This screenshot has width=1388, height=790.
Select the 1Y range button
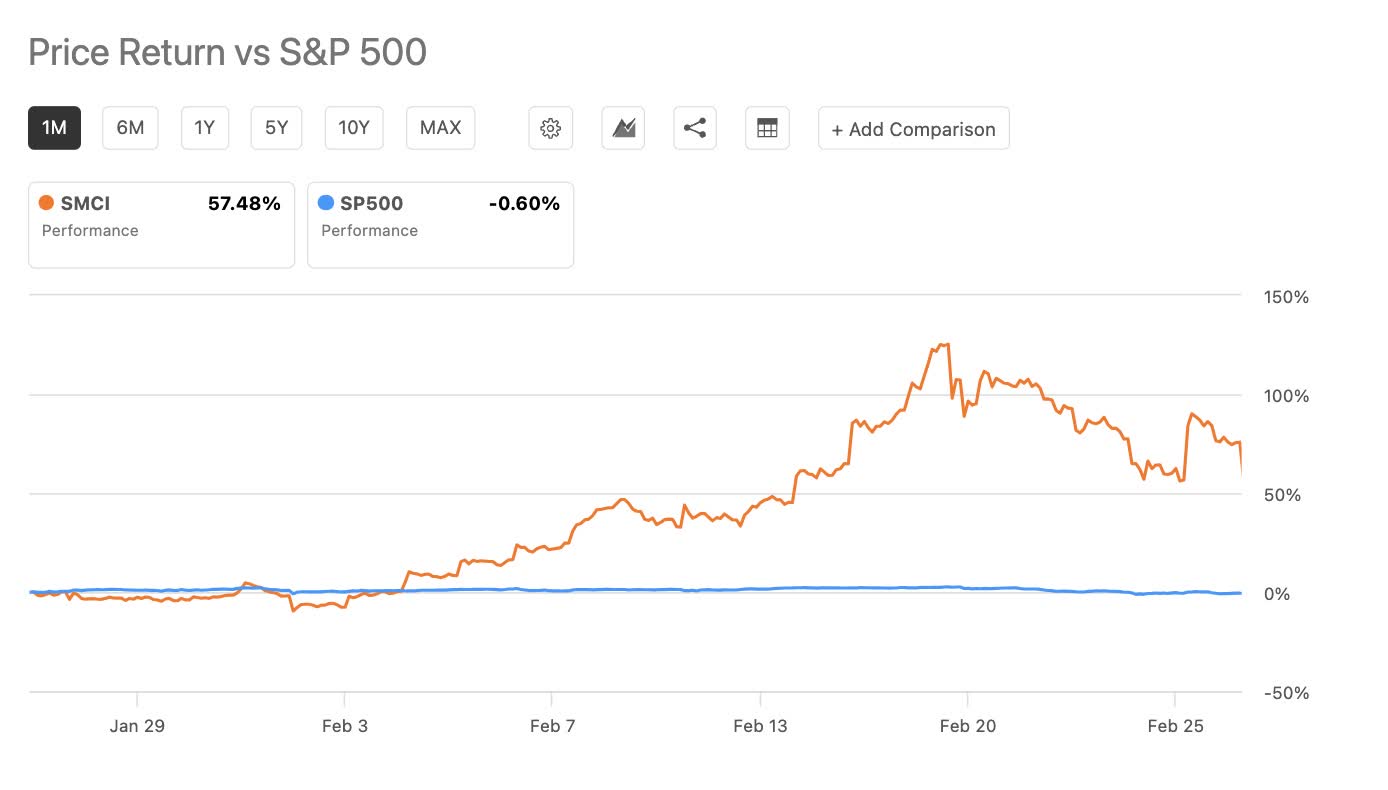tap(204, 128)
